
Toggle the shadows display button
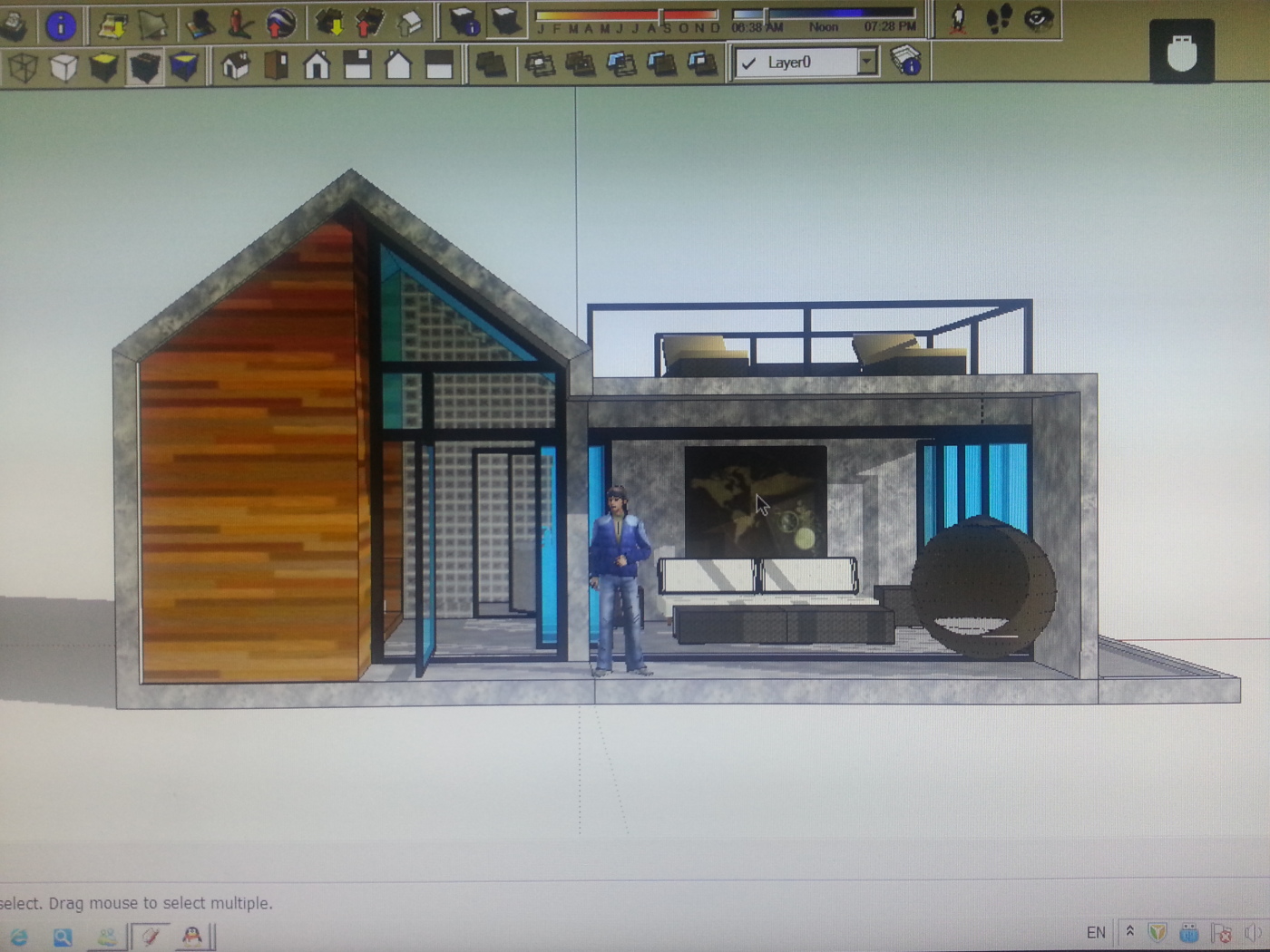click(x=504, y=22)
